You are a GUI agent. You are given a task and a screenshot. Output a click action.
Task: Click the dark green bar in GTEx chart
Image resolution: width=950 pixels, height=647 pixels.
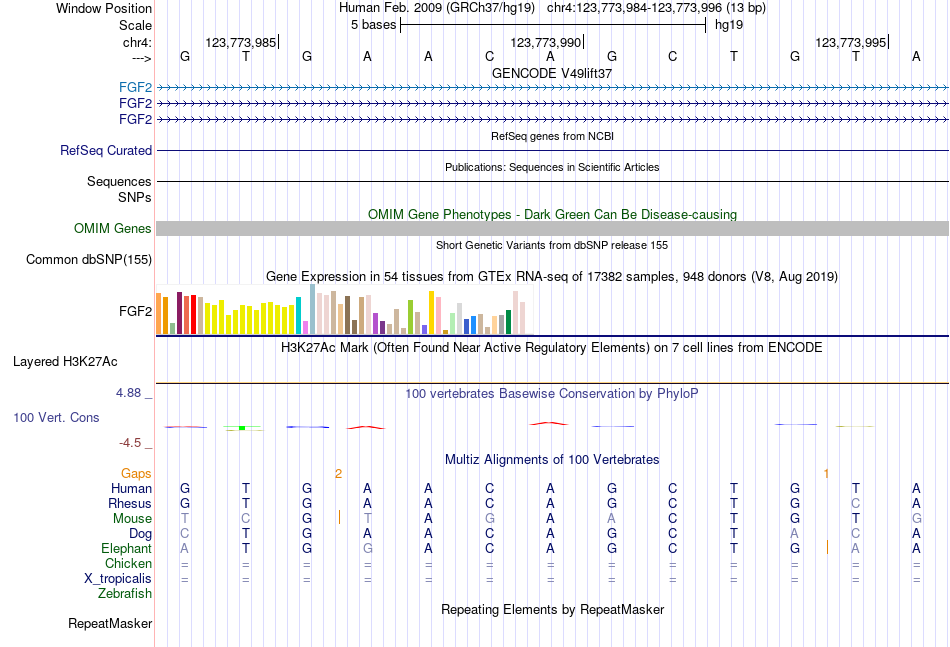(508, 322)
